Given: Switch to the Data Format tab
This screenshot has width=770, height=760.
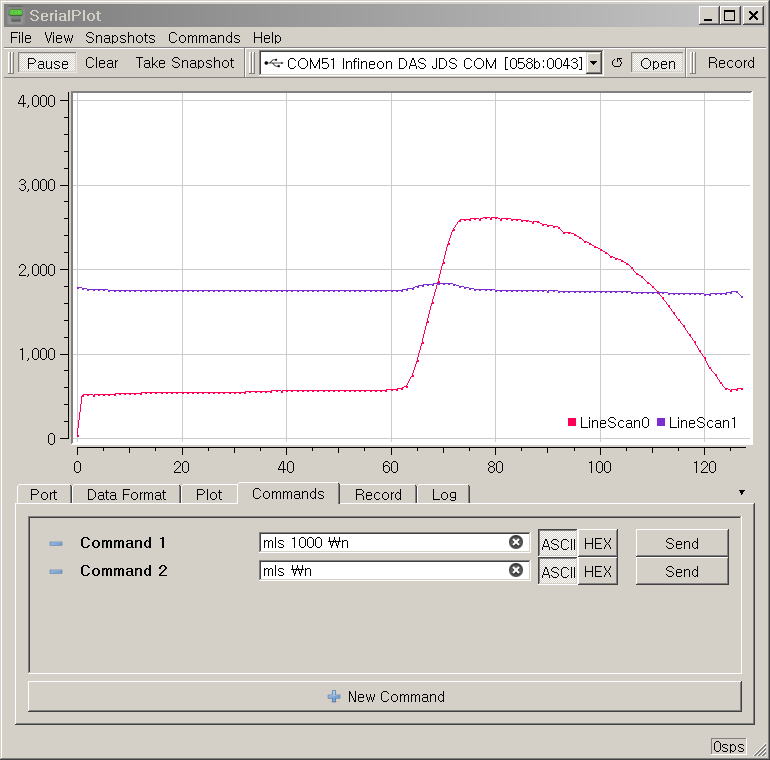Looking at the screenshot, I should pyautogui.click(x=126, y=494).
